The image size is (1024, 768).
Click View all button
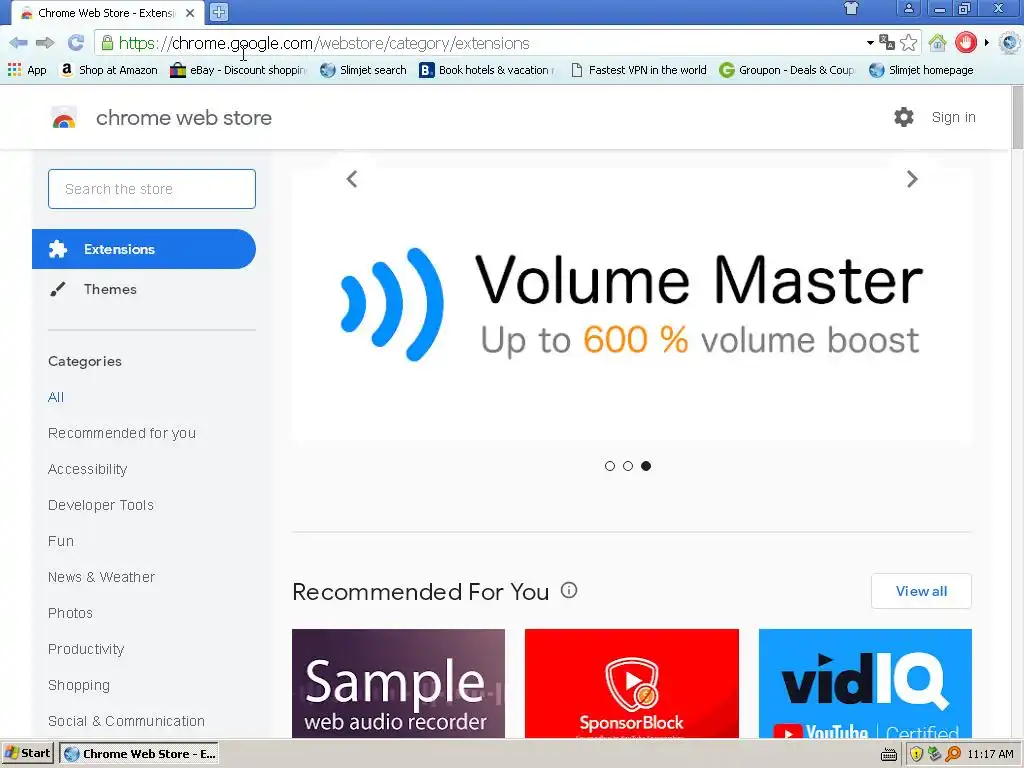click(x=921, y=591)
